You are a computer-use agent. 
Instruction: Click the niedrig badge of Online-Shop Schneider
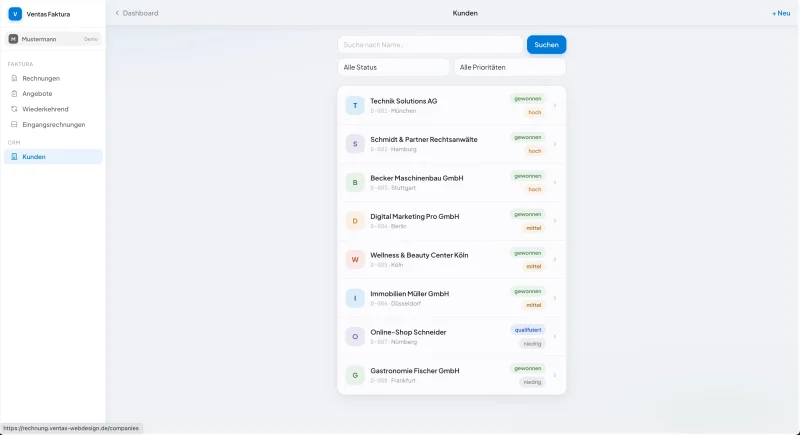pos(532,344)
